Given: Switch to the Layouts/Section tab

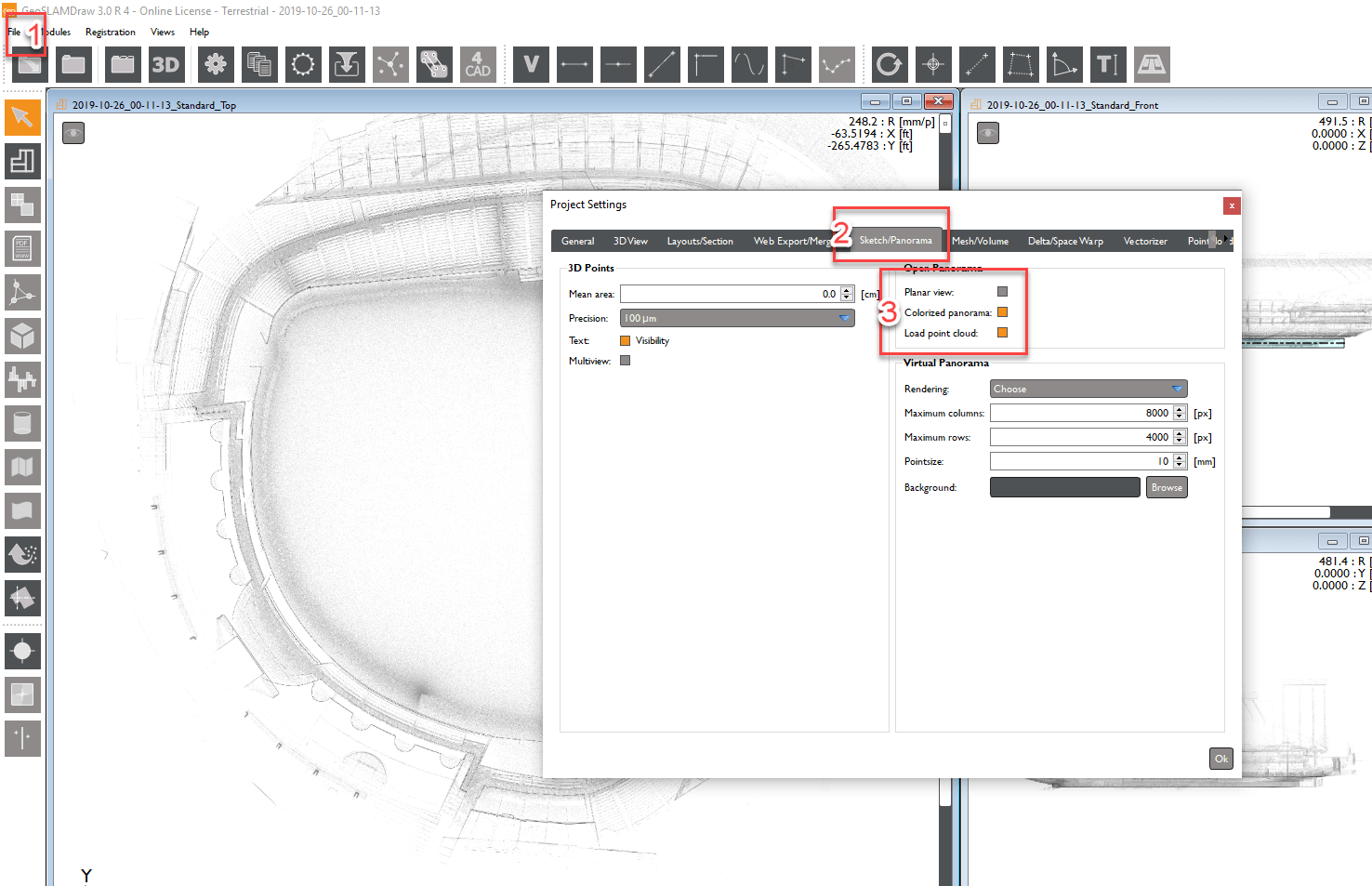Looking at the screenshot, I should (700, 241).
